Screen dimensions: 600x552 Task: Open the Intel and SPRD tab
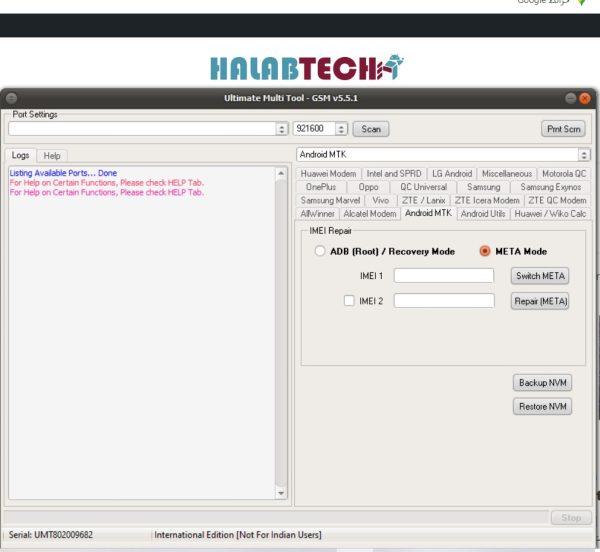[x=394, y=174]
